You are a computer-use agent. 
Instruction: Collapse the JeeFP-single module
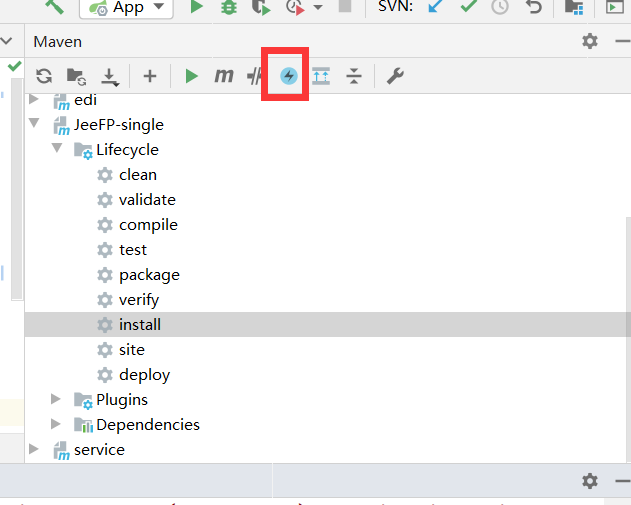tap(34, 123)
